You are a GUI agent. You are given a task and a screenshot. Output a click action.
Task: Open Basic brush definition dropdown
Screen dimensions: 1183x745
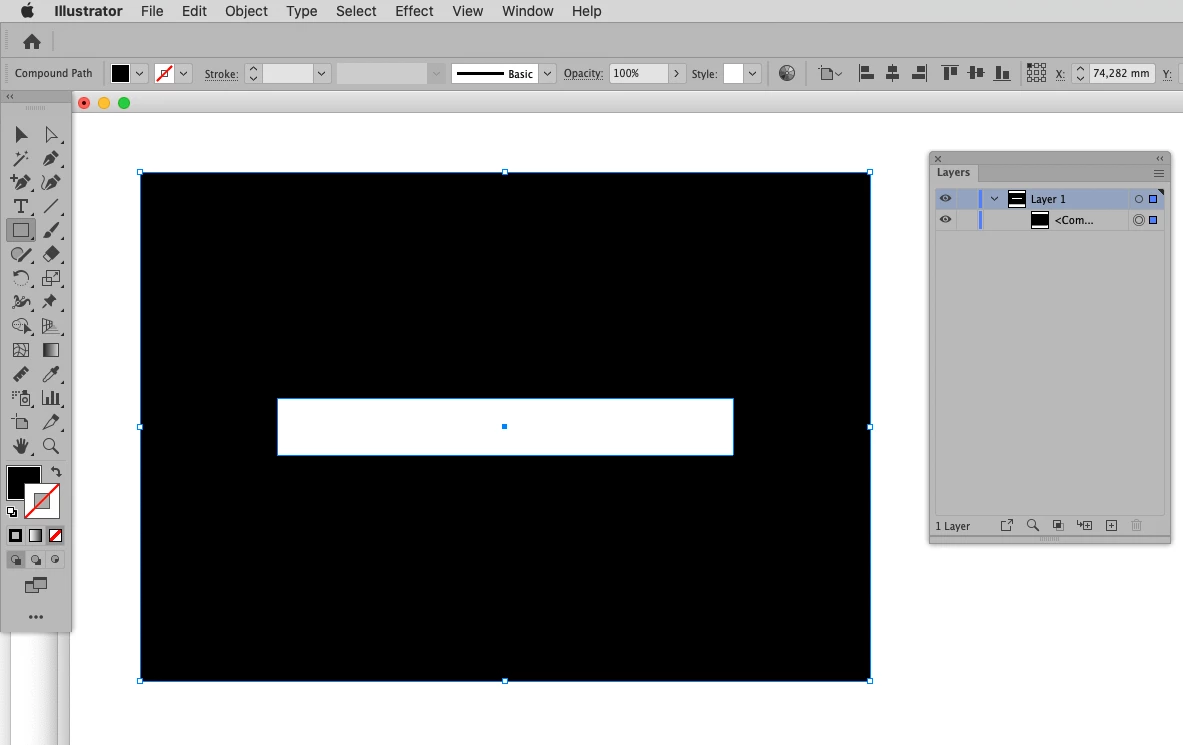(548, 73)
